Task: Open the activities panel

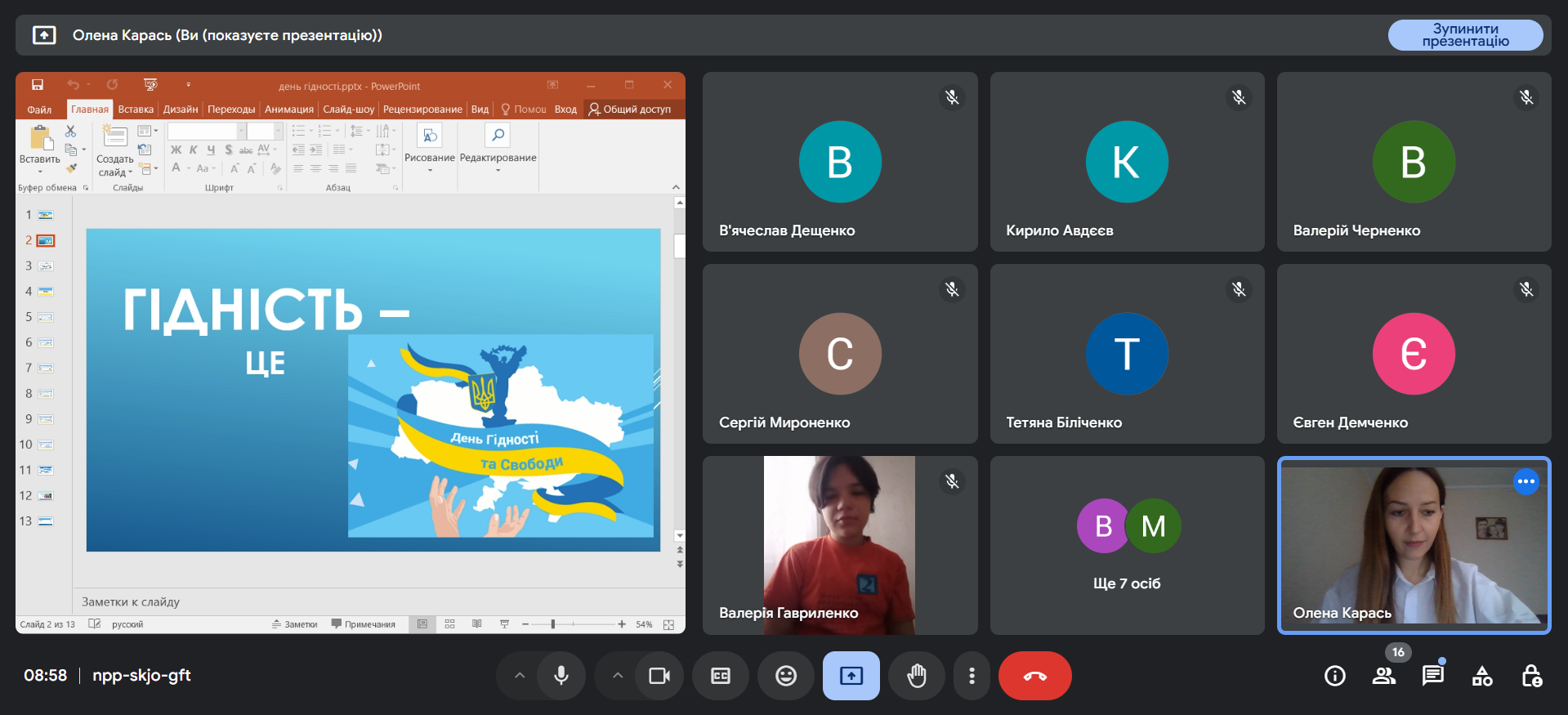Action: click(x=1481, y=676)
